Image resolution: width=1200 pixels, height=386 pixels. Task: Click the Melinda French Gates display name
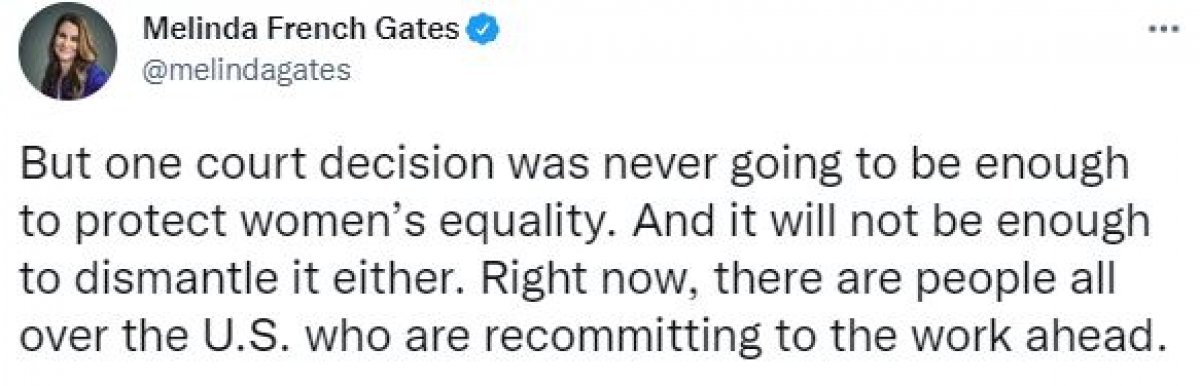tap(303, 32)
